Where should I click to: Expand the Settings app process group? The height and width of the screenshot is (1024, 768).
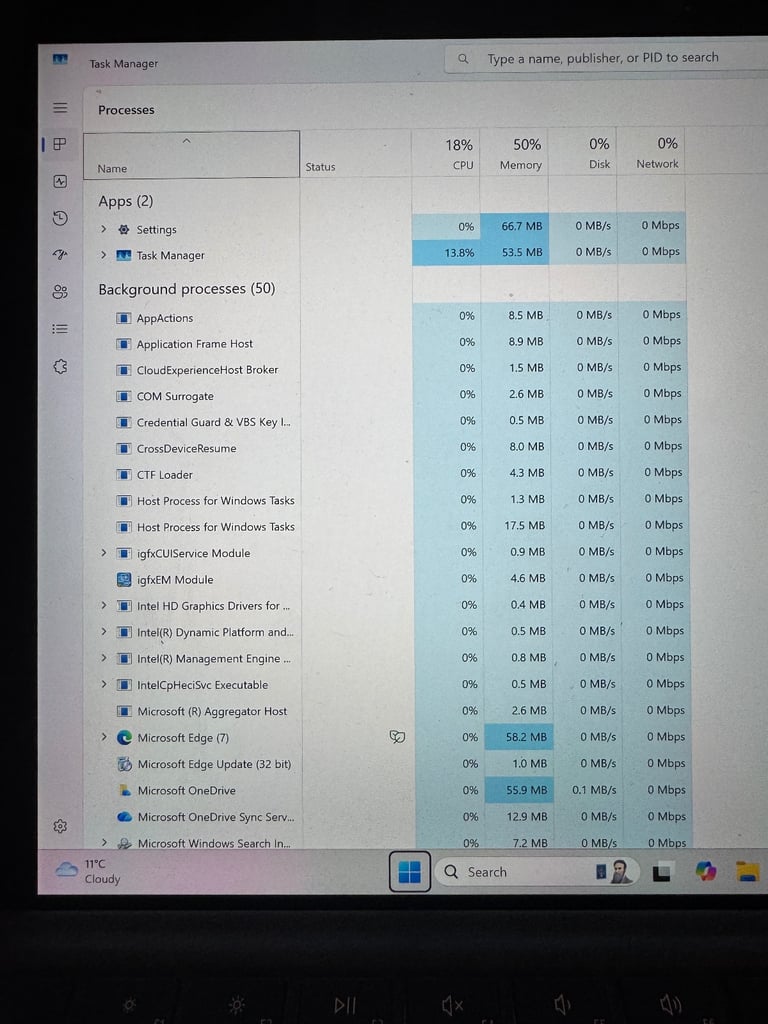click(x=103, y=229)
